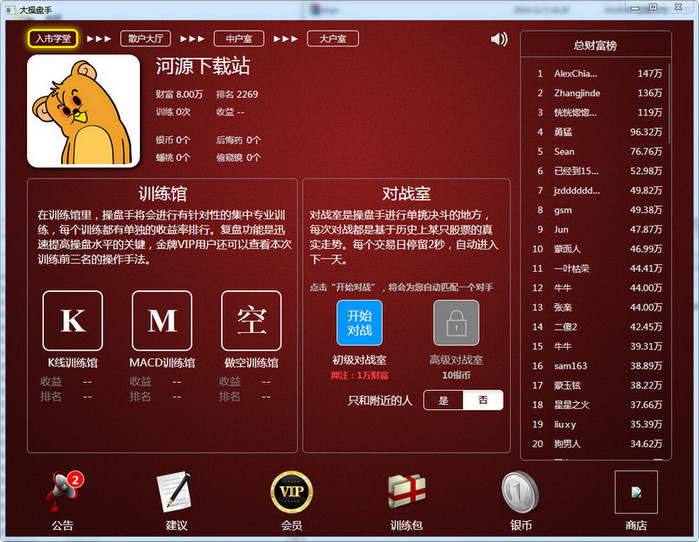
Task: Click the bear avatar picture
Action: [83, 111]
